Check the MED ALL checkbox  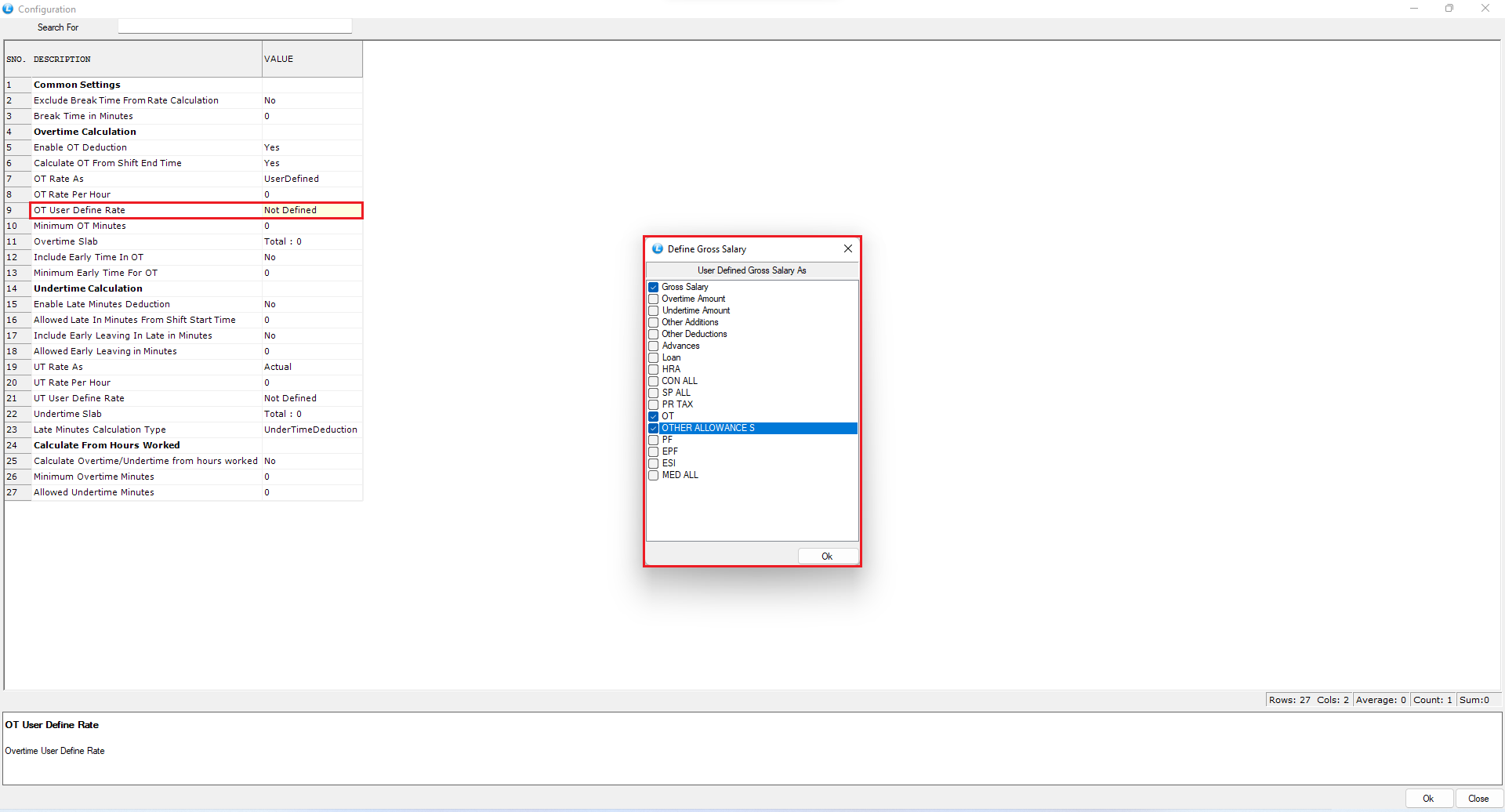654,476
